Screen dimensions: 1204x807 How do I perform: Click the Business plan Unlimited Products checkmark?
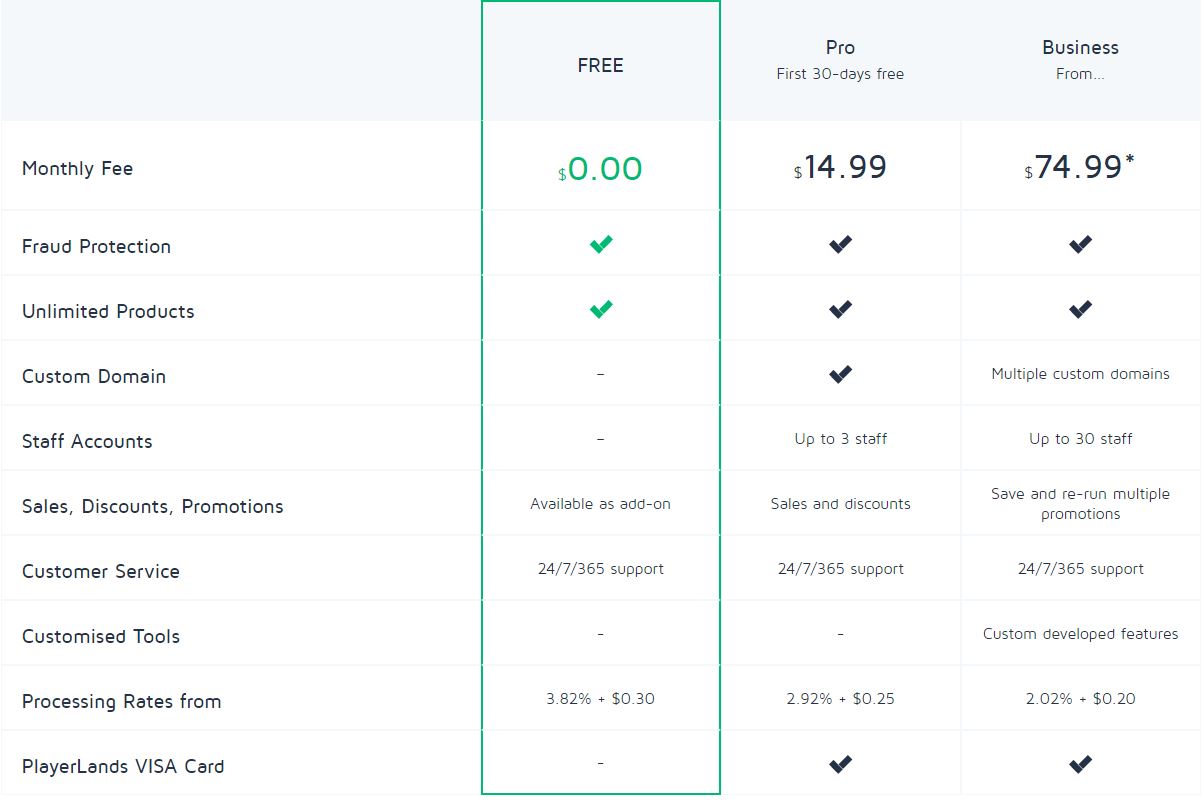click(x=1080, y=309)
